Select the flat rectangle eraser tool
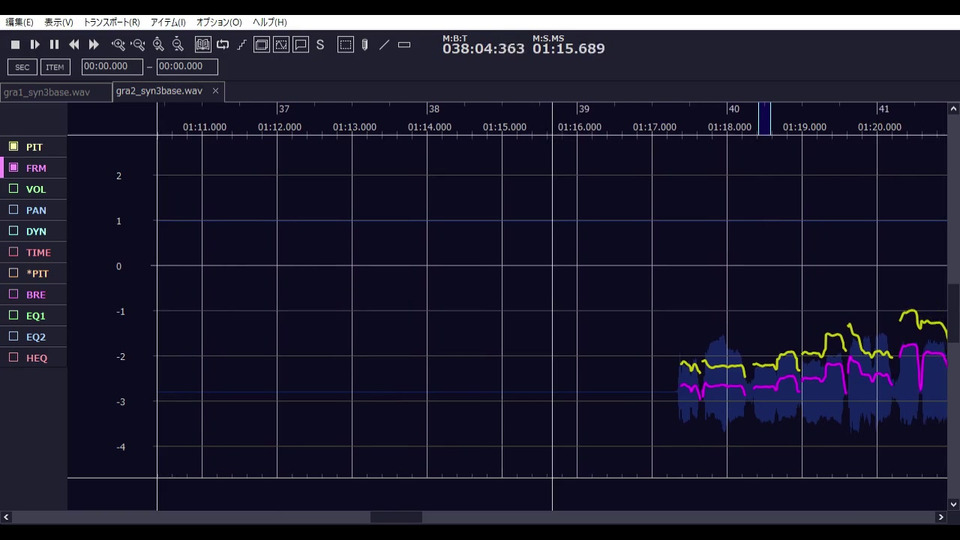Screen dimensions: 960x540 point(404,45)
